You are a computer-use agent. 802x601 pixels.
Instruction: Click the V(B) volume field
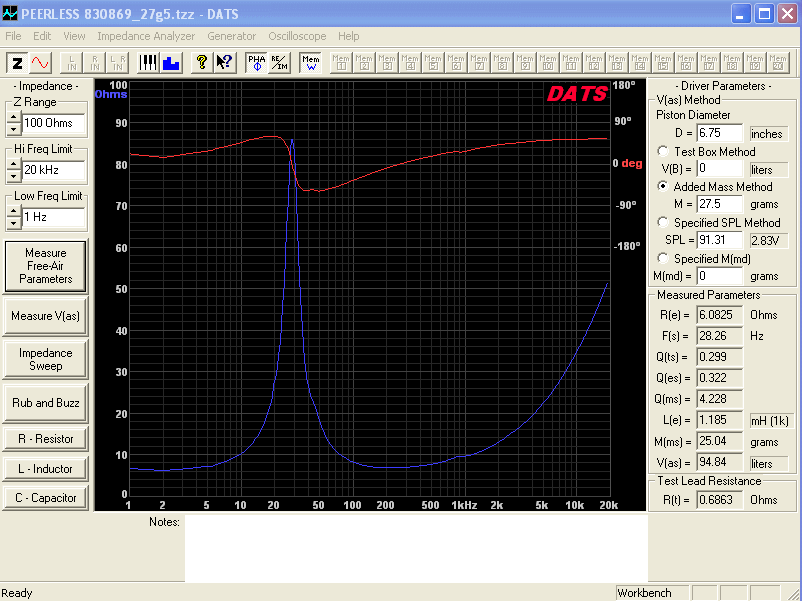click(720, 168)
